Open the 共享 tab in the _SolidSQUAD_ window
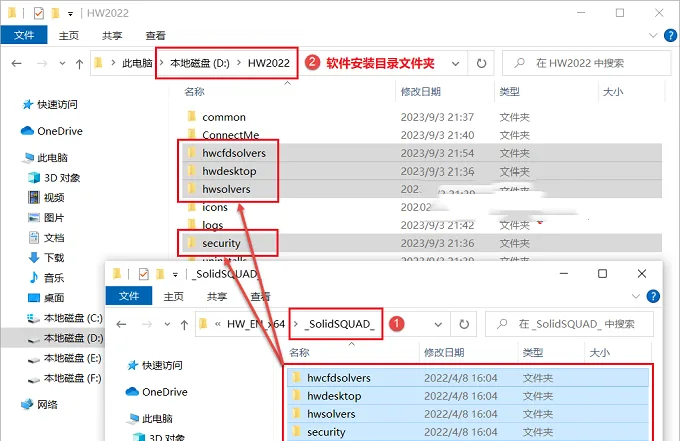 pos(217,296)
